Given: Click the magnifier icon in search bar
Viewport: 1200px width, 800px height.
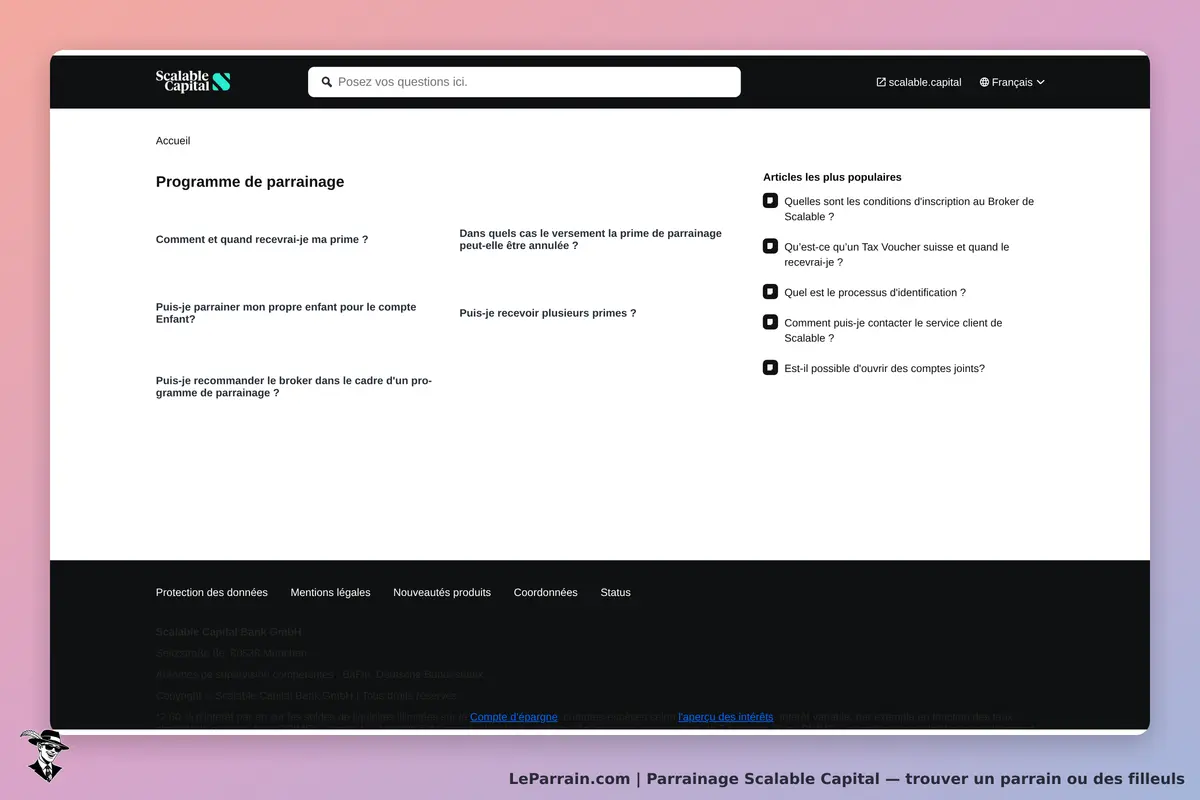Looking at the screenshot, I should point(326,82).
